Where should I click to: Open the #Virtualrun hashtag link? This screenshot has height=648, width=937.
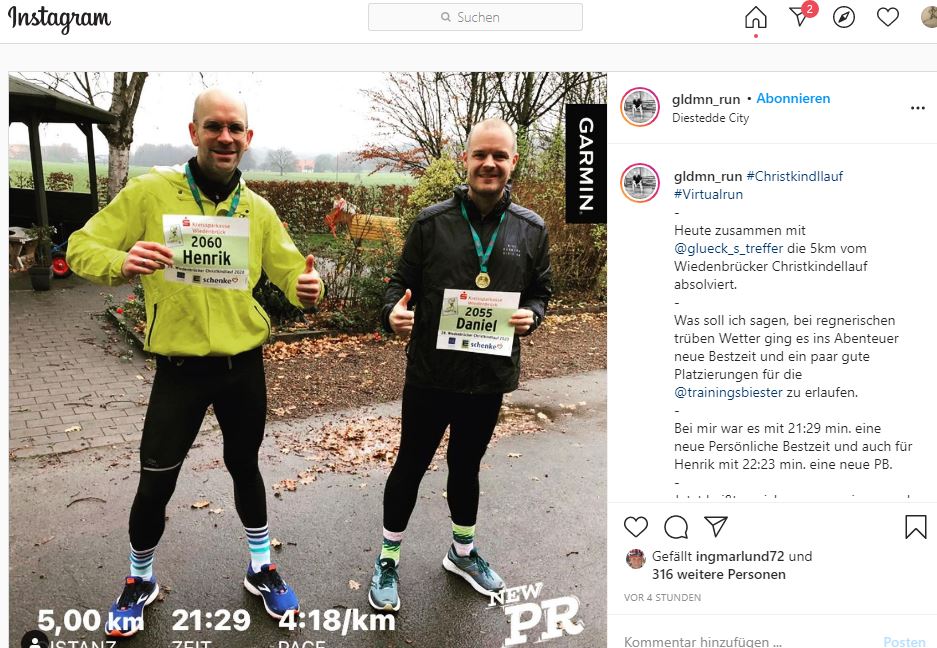point(708,194)
